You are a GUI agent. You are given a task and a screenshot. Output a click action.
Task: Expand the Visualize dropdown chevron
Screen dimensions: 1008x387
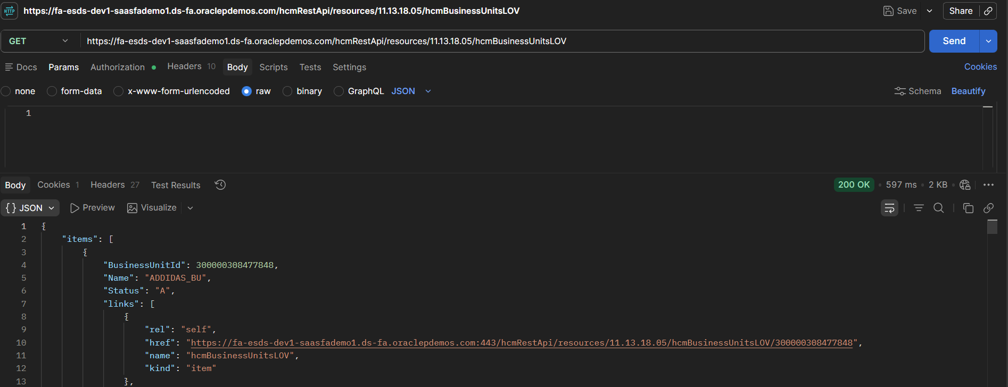(x=190, y=208)
